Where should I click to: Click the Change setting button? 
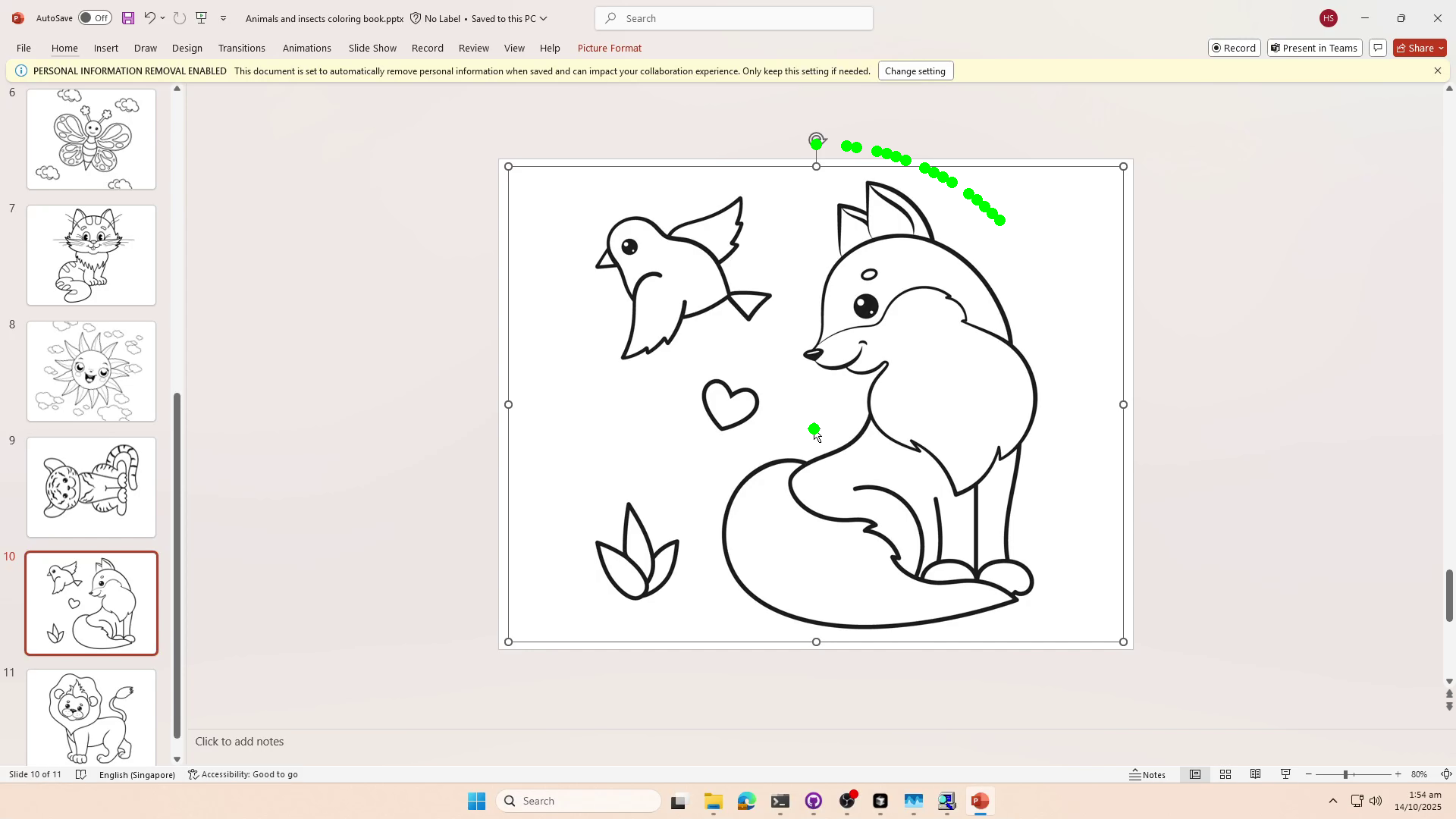[915, 71]
